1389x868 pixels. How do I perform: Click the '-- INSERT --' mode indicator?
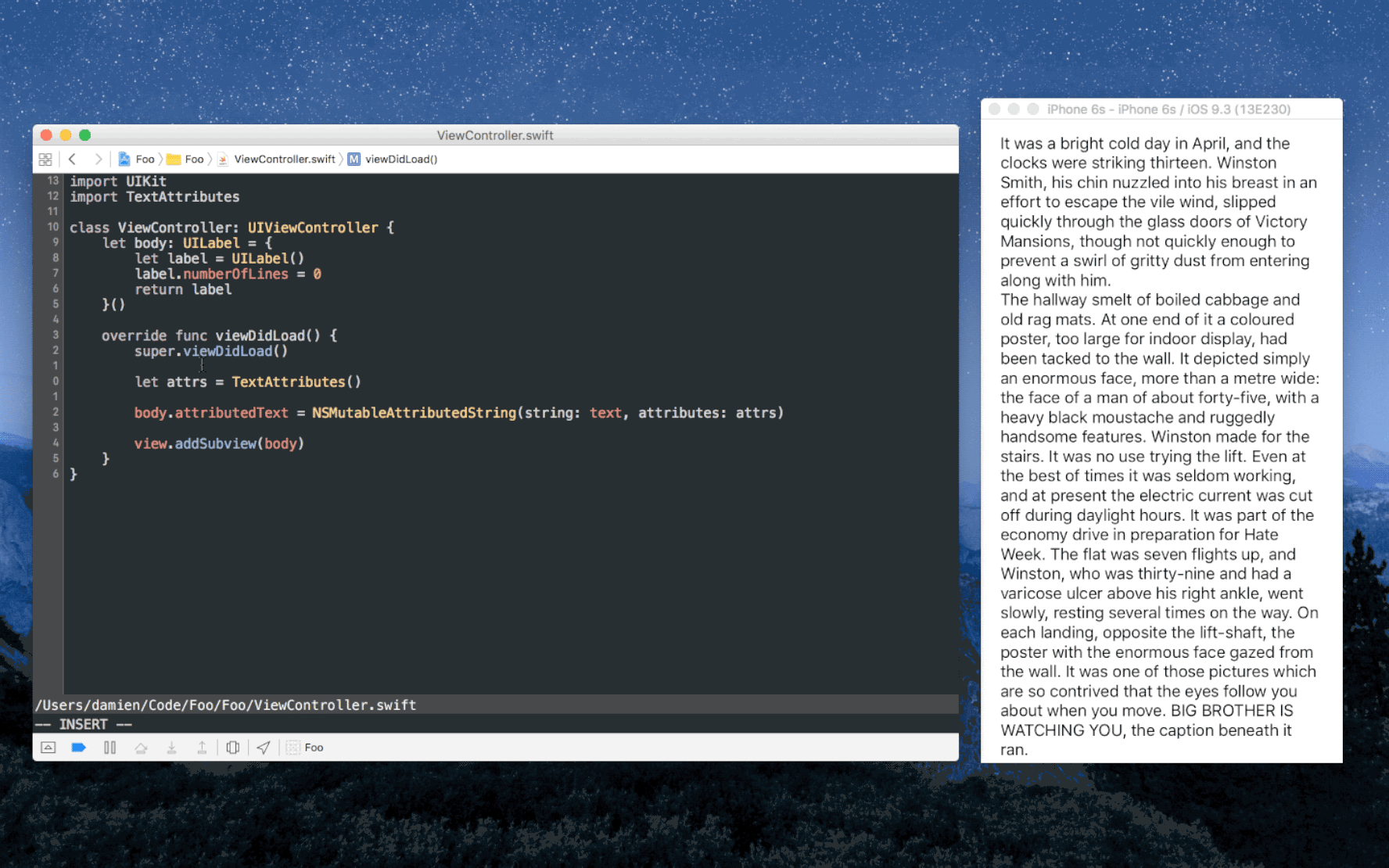tap(84, 725)
